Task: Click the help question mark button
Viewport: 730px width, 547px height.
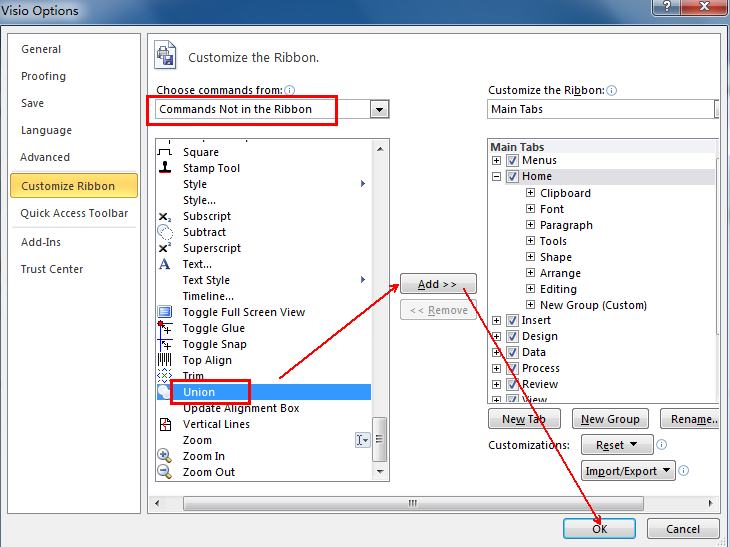Action: (x=667, y=7)
